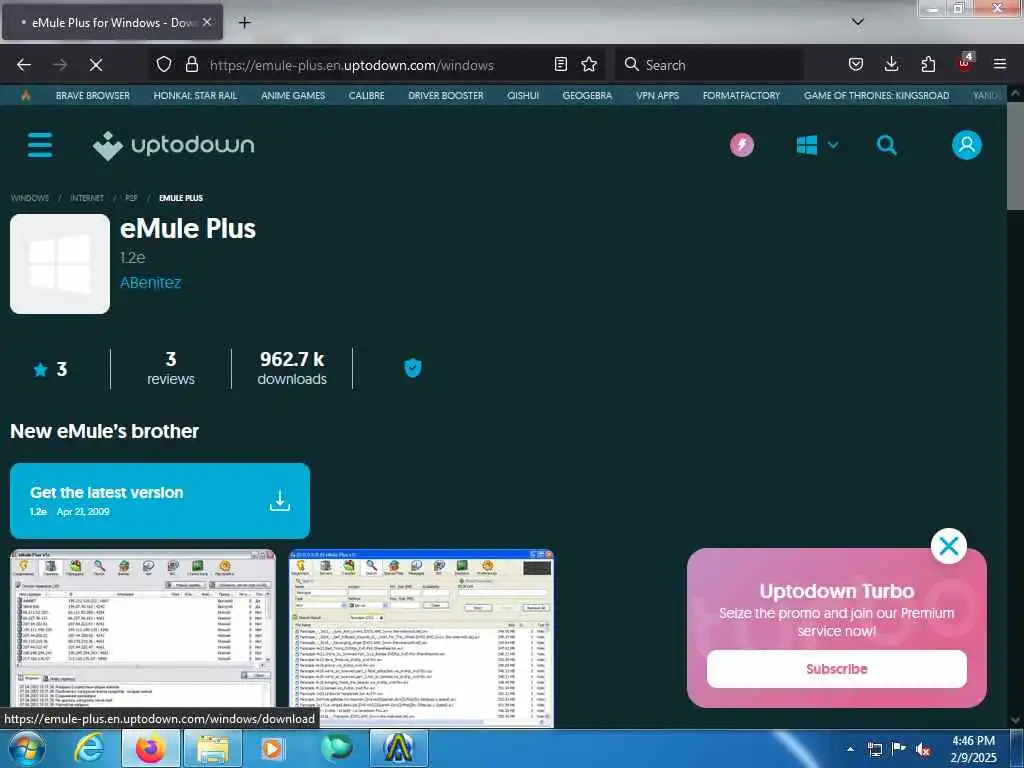1024x768 pixels.
Task: Go to INTERNET breadcrumb
Action: tap(87, 198)
